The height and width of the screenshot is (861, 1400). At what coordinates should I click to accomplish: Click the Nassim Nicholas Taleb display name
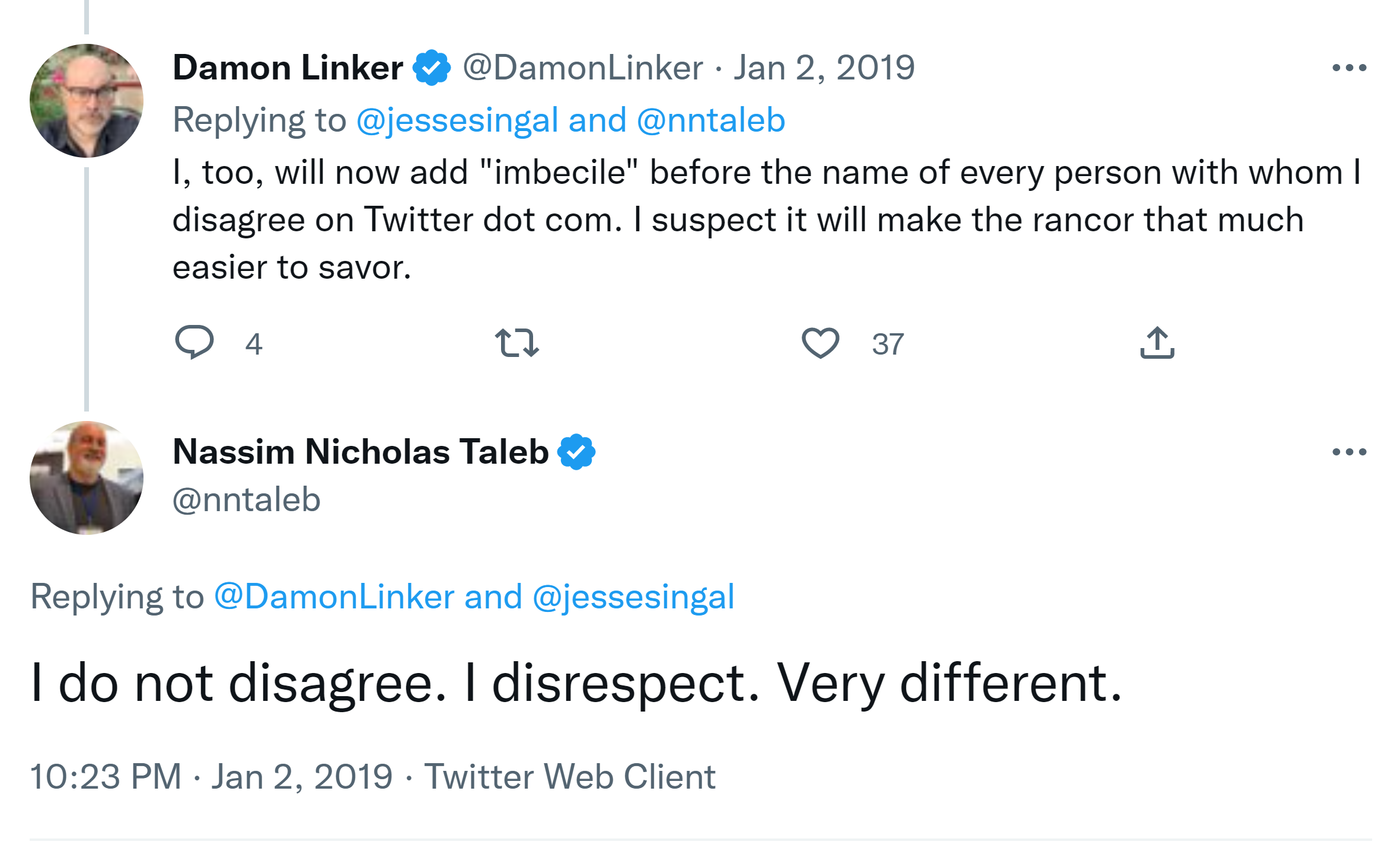361,452
